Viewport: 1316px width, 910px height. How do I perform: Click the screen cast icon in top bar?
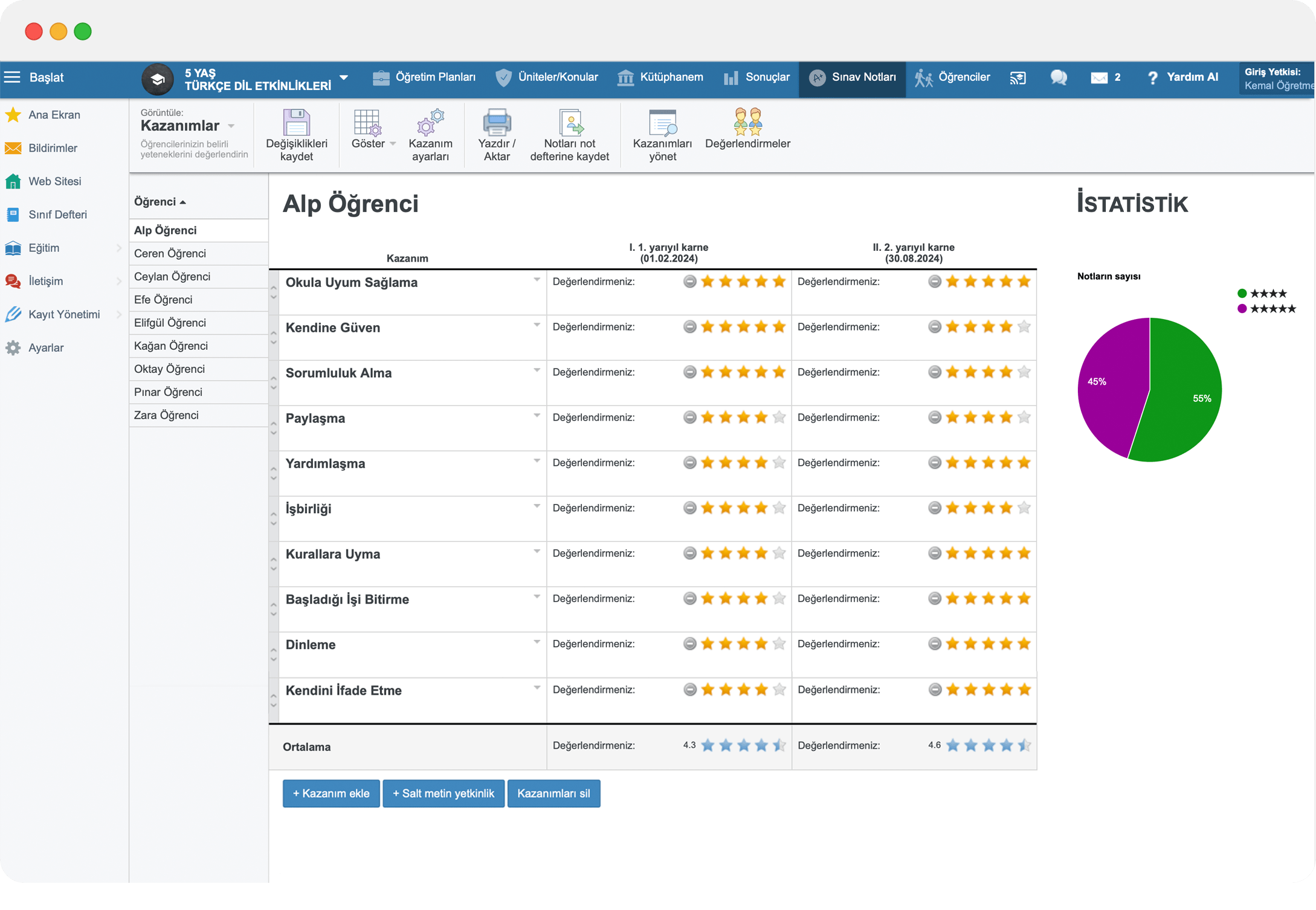1018,77
